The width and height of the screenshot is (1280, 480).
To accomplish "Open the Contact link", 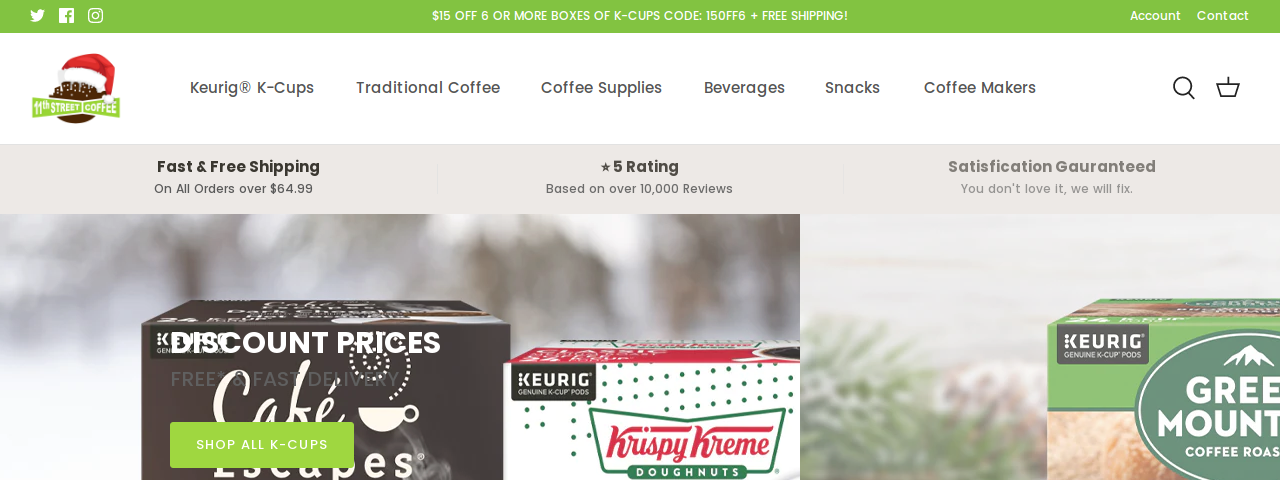I will pos(1222,16).
